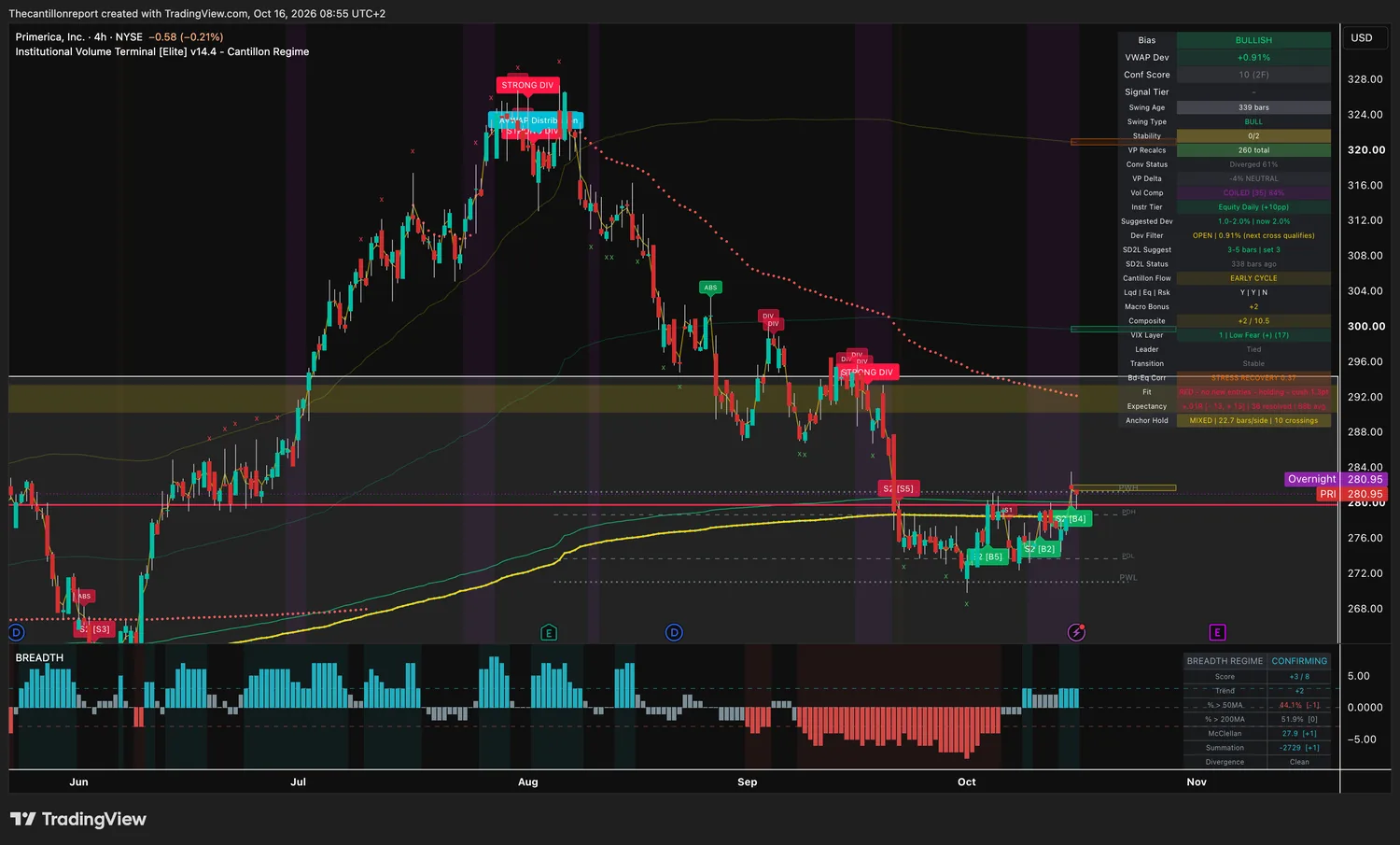Click the cyan AVWAP Distribution label
This screenshot has width=1400, height=845.
(536, 120)
